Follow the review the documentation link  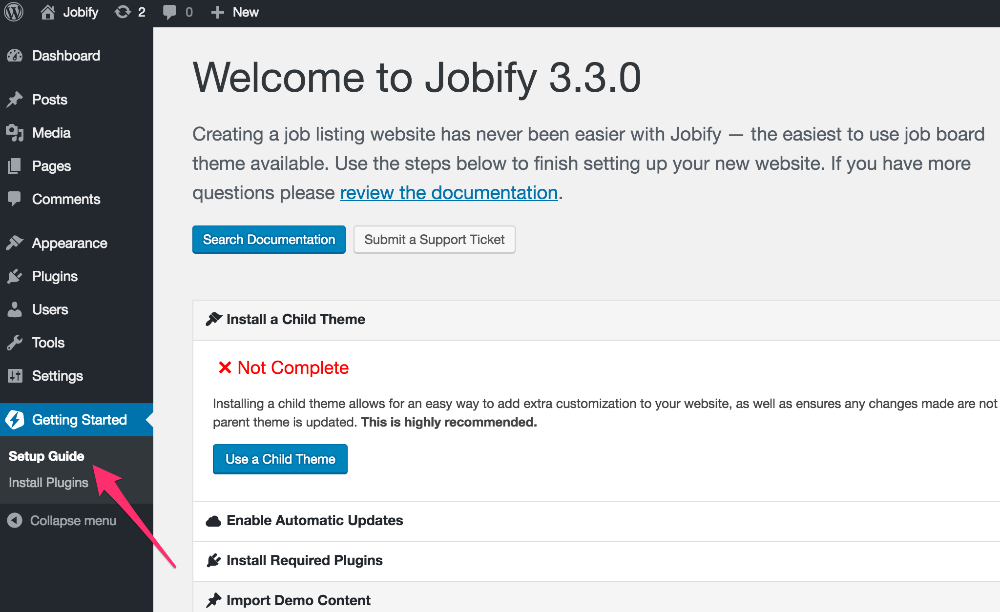coord(449,193)
